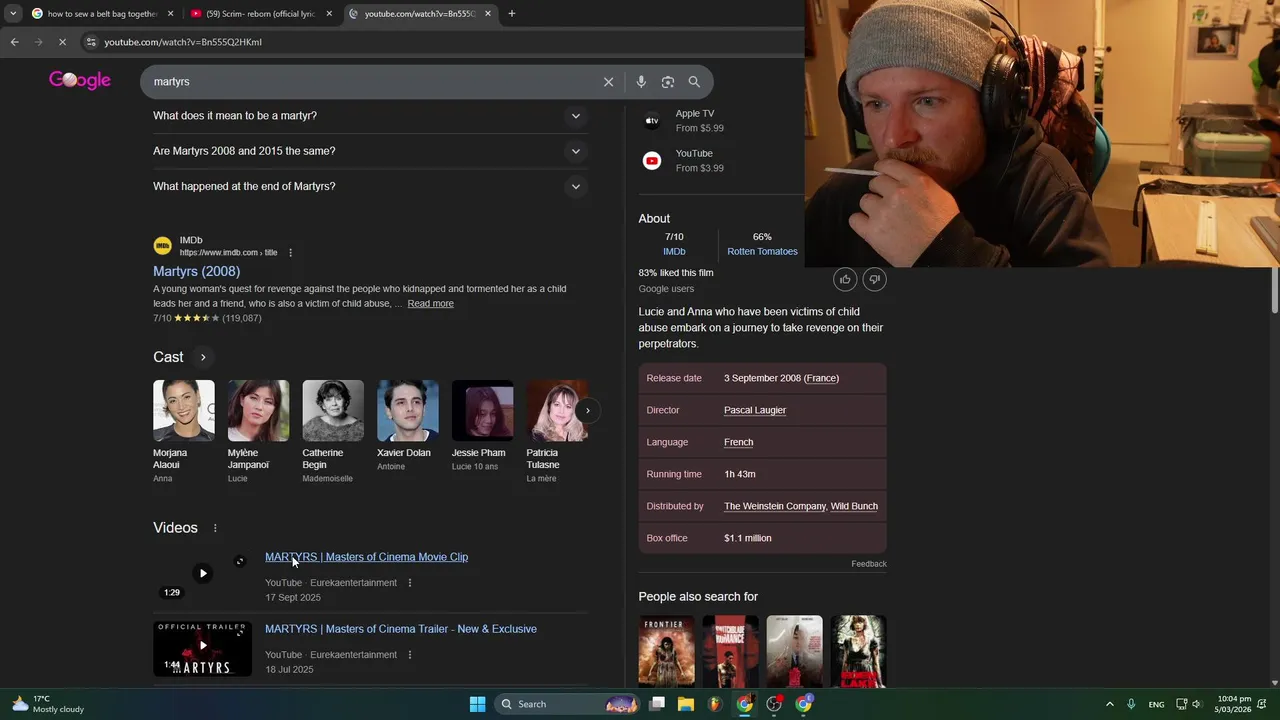1280x720 pixels.
Task: Select Morjana Alaoui cast photo
Action: point(184,410)
